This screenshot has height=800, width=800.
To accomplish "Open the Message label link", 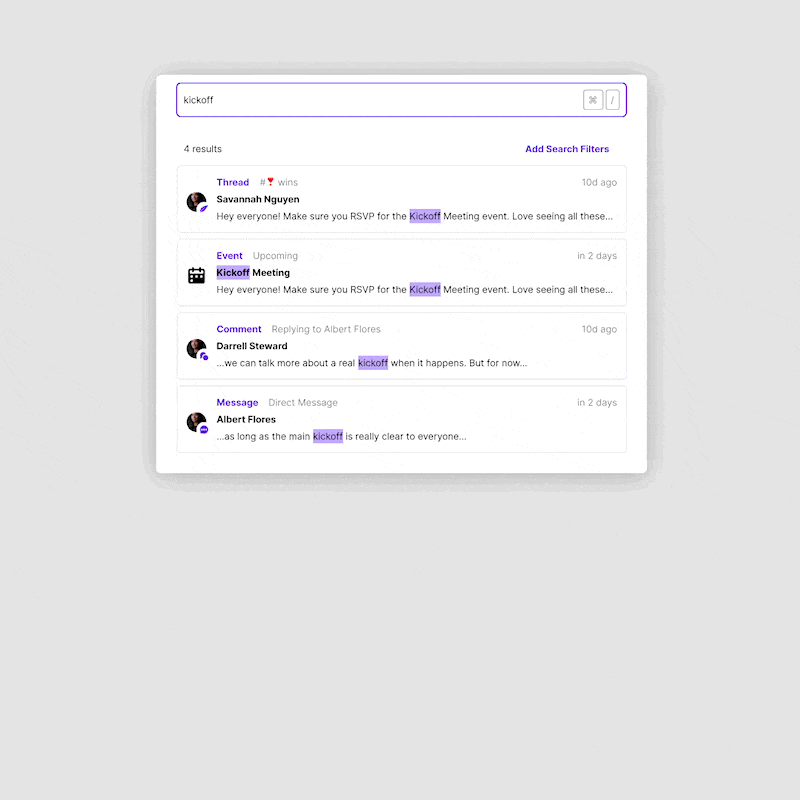I will [237, 403].
